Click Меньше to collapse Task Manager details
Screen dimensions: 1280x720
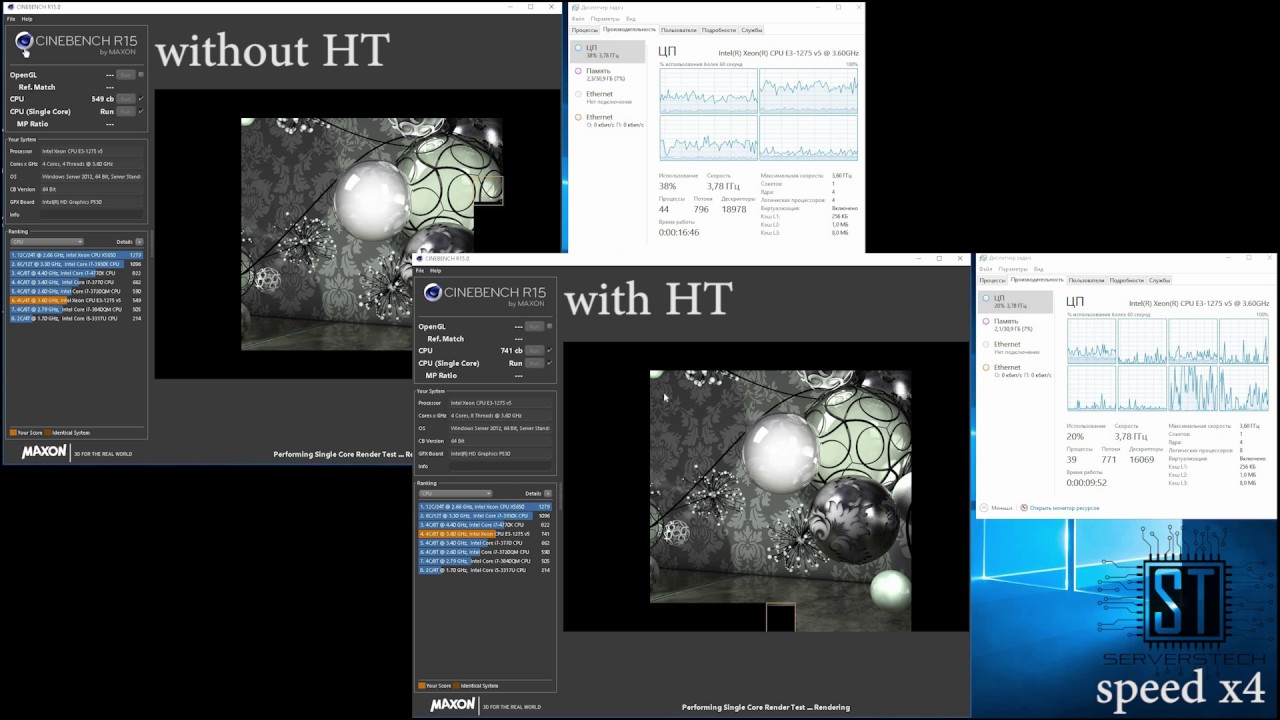pos(1002,508)
